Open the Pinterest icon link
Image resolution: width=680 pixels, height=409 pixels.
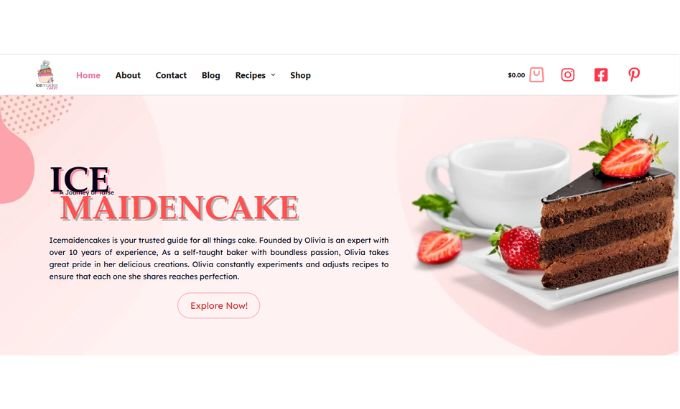coord(634,75)
